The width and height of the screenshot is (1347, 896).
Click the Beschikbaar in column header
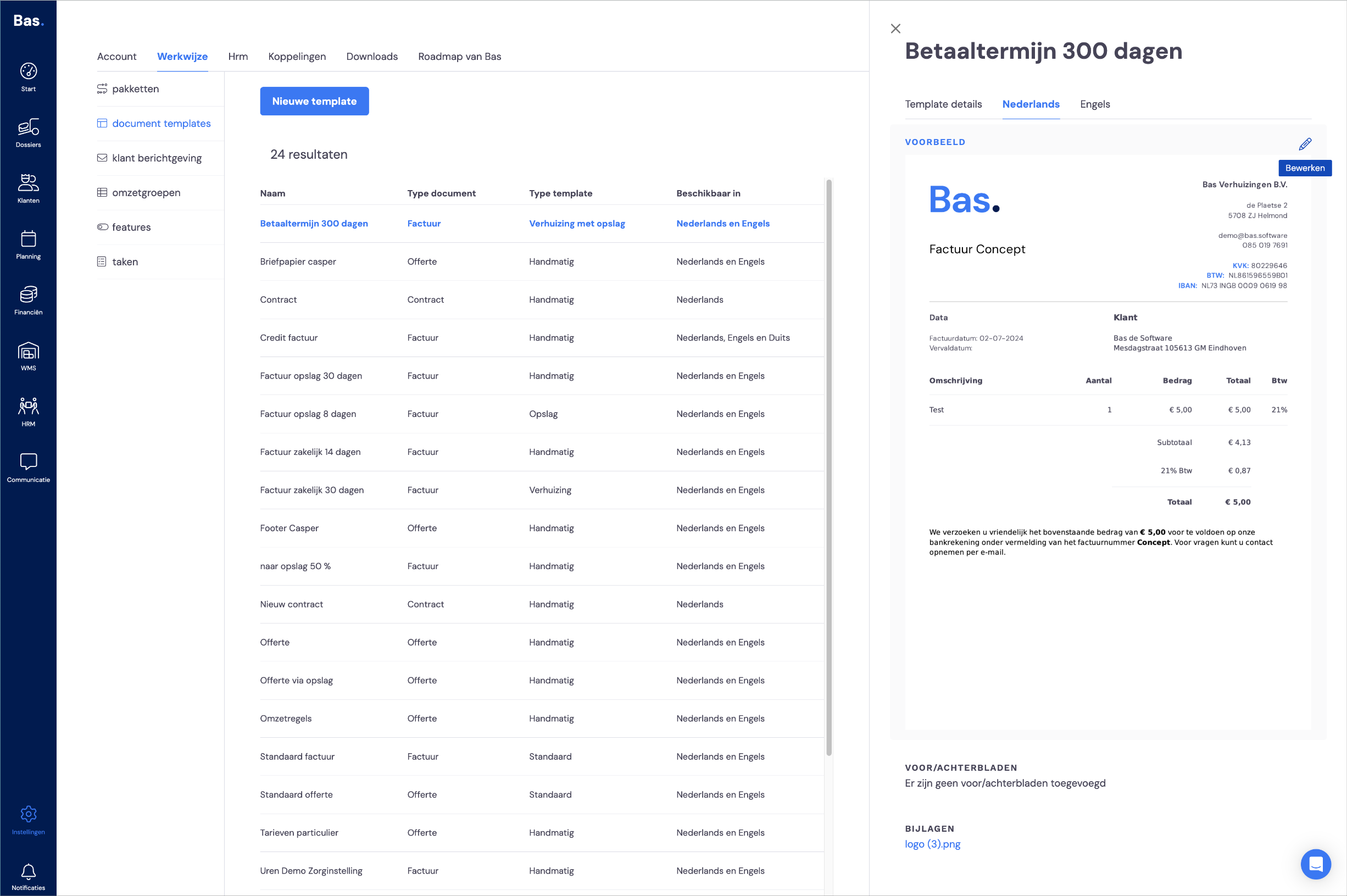(708, 194)
